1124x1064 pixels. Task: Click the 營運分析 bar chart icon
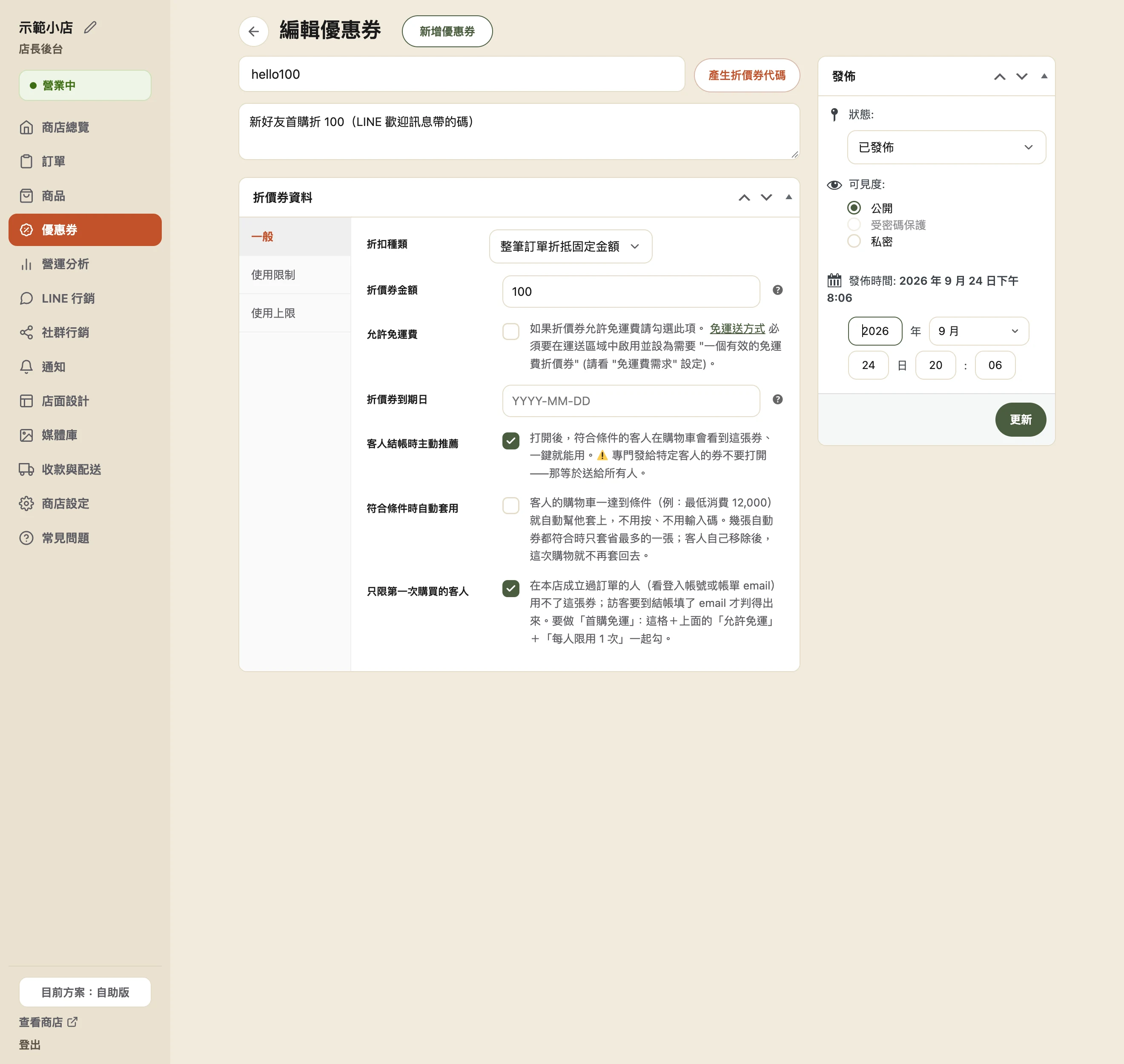click(26, 264)
